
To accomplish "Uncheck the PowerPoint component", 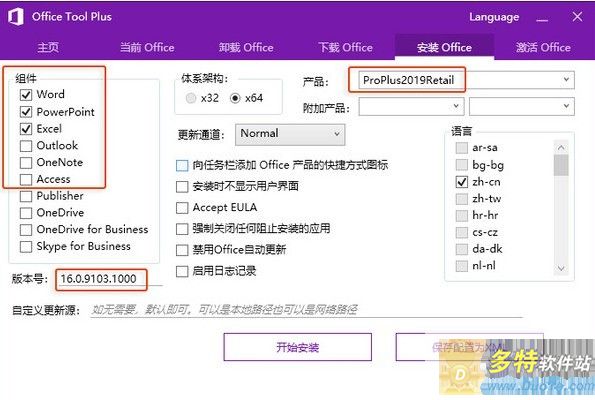I will pyautogui.click(x=26, y=112).
